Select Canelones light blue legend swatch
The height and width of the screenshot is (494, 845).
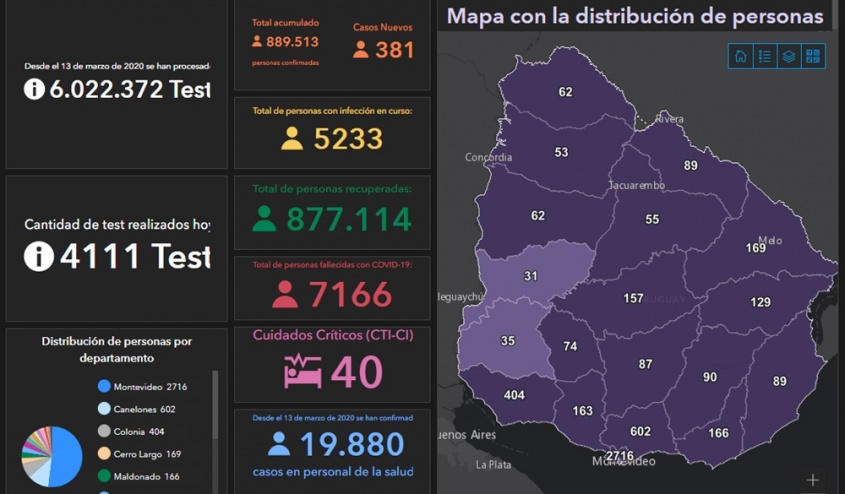tap(104, 409)
